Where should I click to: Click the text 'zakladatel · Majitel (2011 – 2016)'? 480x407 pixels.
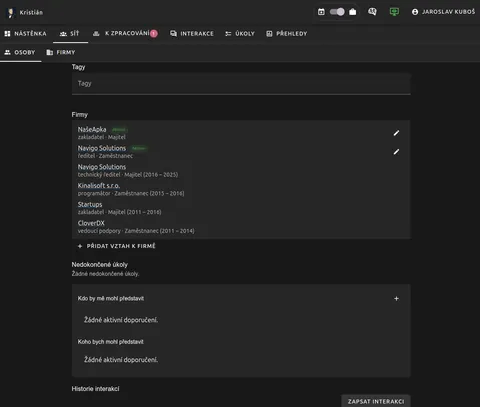click(119, 212)
